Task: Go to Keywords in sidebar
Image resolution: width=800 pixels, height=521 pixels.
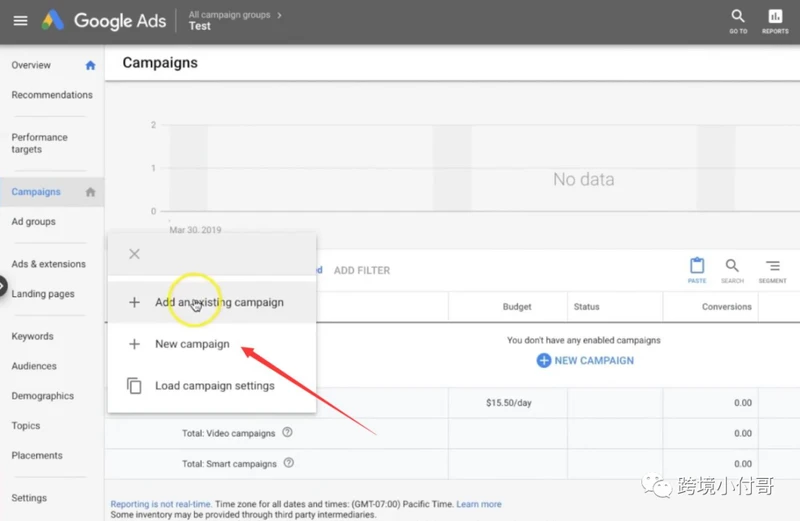Action: [33, 336]
